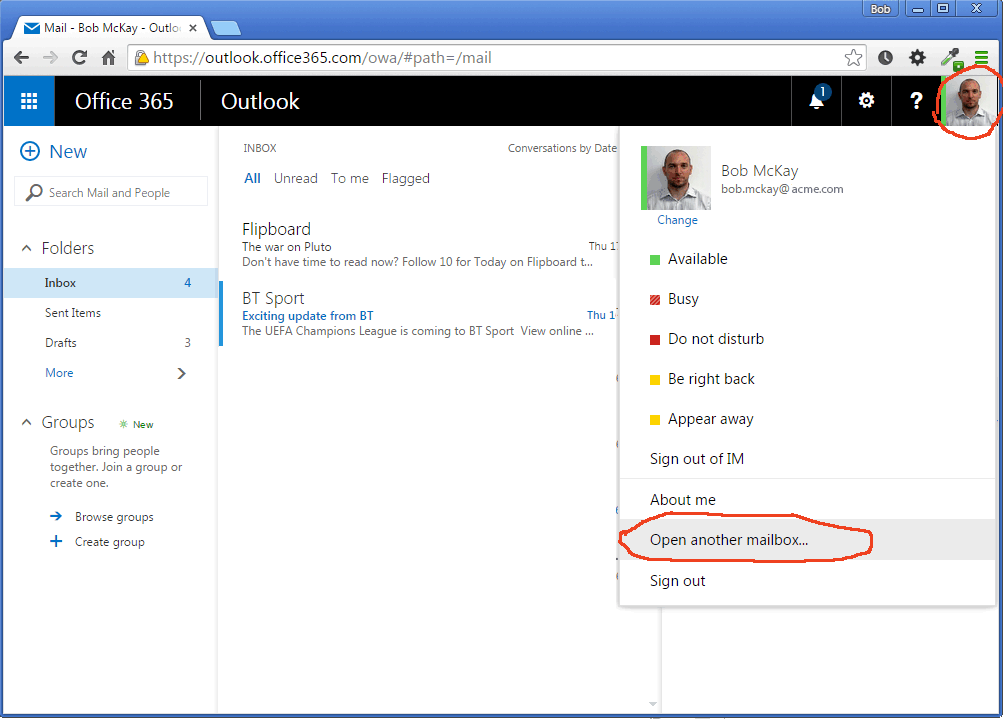Click the profile photo in the header
The height and width of the screenshot is (719, 1003).
pyautogui.click(x=970, y=101)
